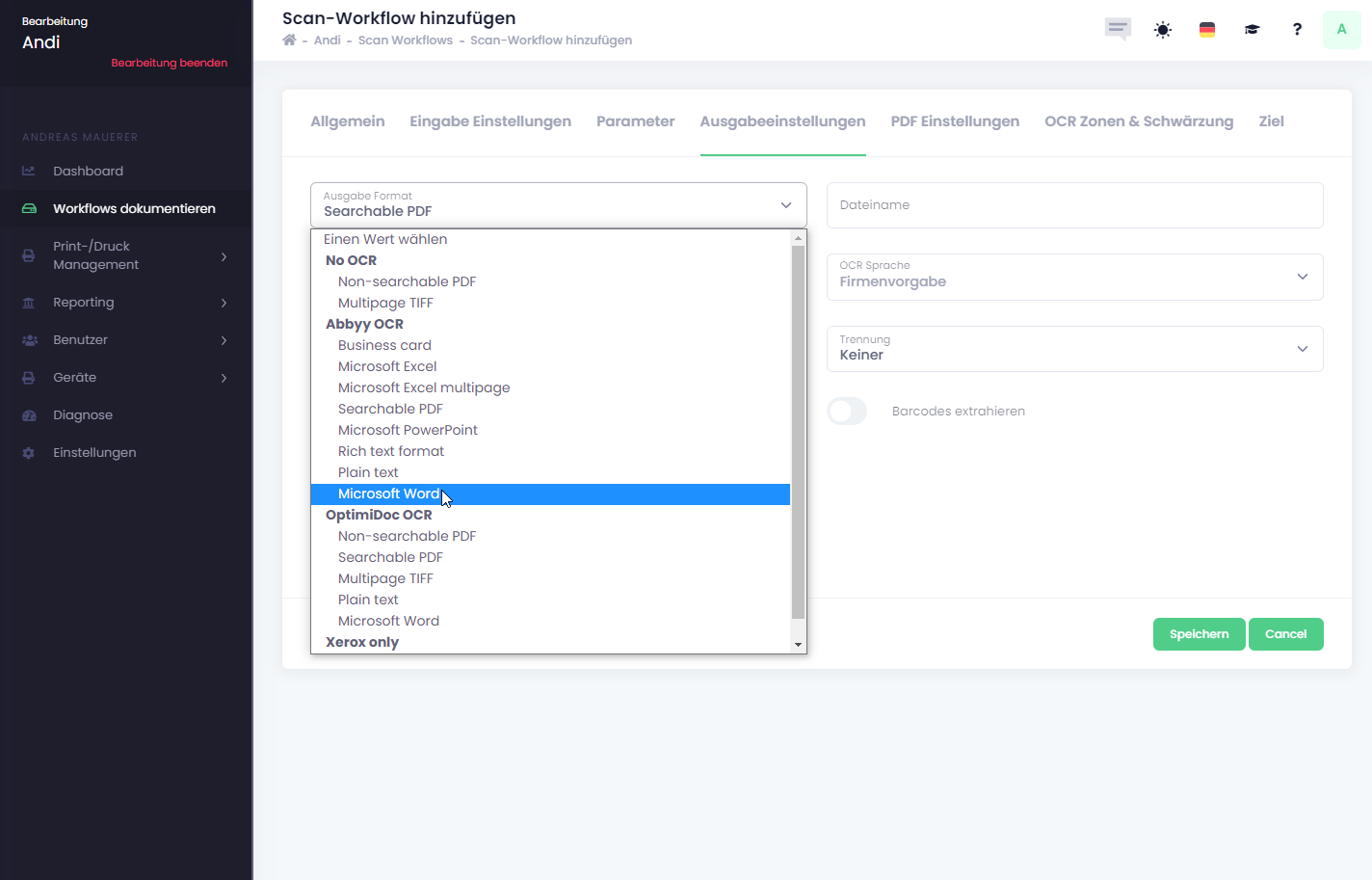The image size is (1372, 880).
Task: Click the Bearbeitung beenden link
Action: (x=170, y=63)
